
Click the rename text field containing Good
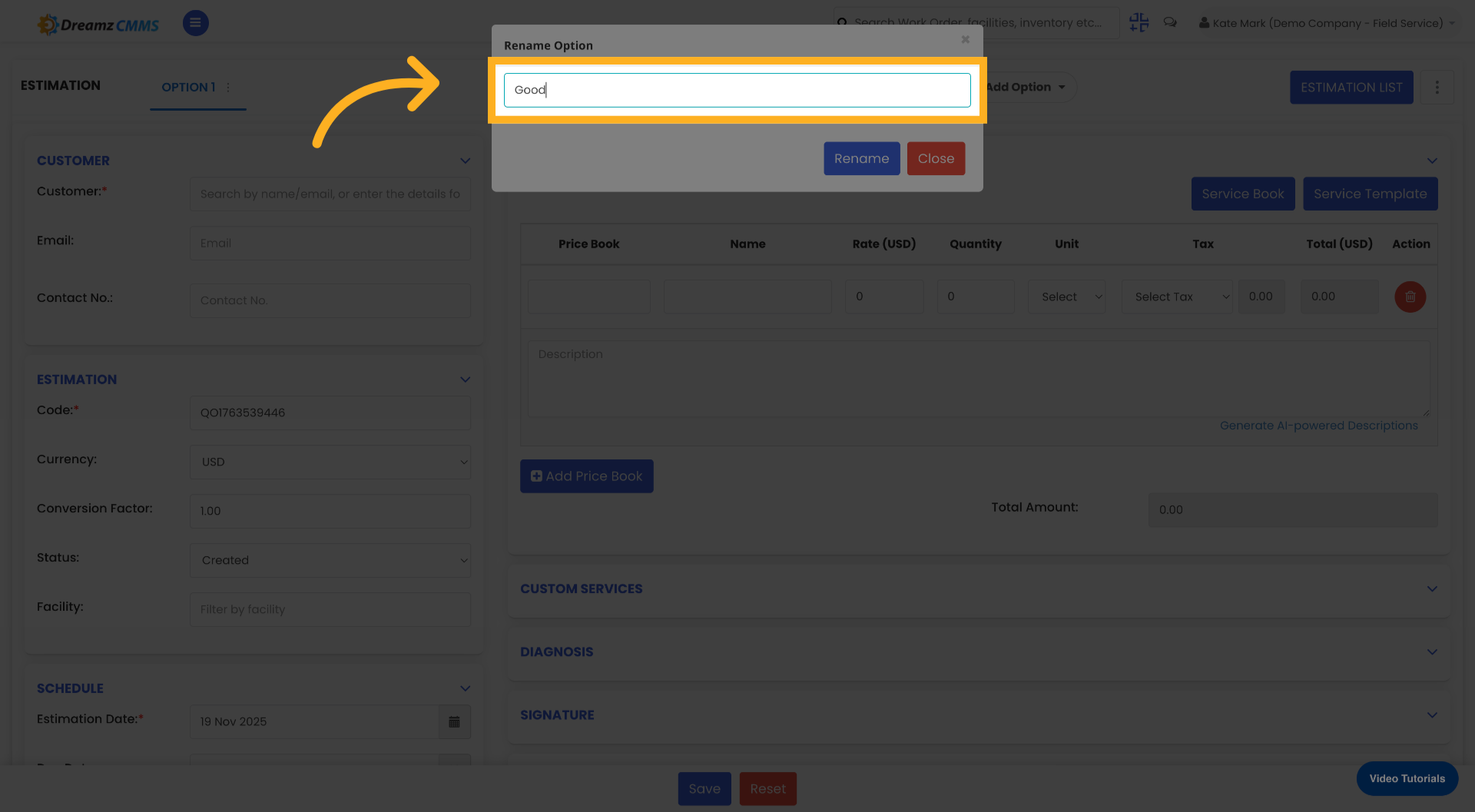pos(736,90)
